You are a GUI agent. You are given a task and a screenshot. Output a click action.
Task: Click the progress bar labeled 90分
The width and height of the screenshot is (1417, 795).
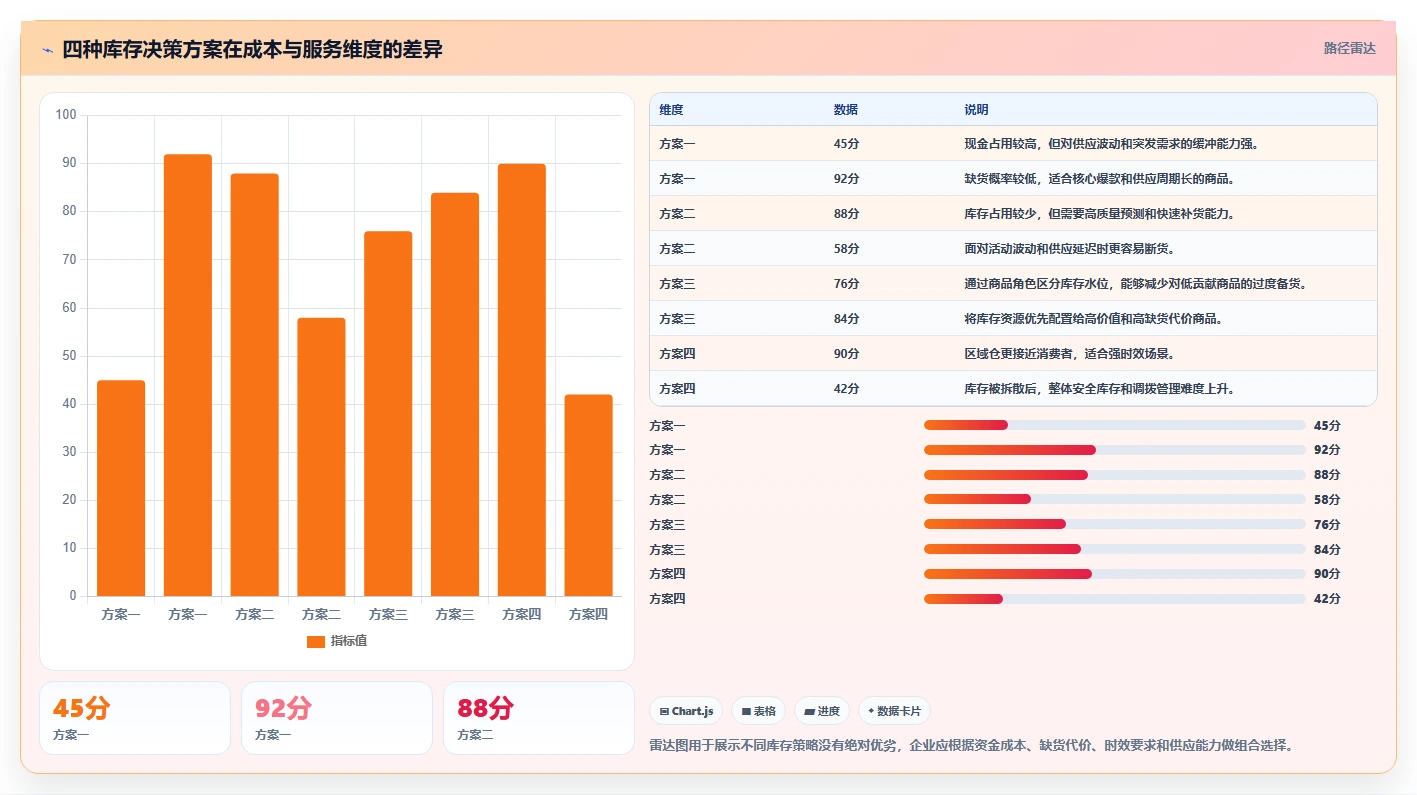1115,574
